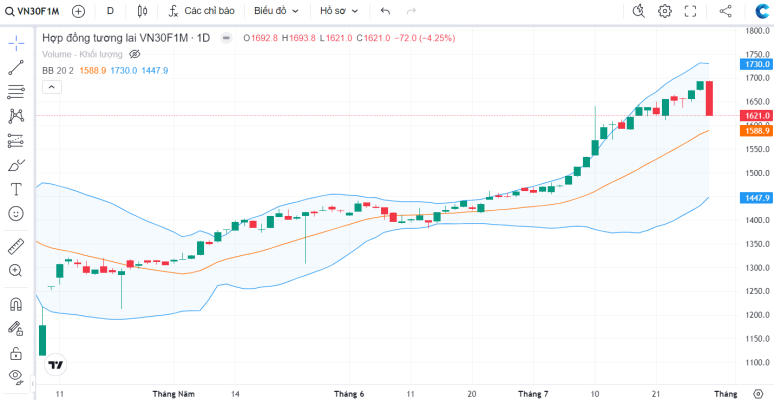
Task: Open quick search lightning icon
Action: [639, 11]
